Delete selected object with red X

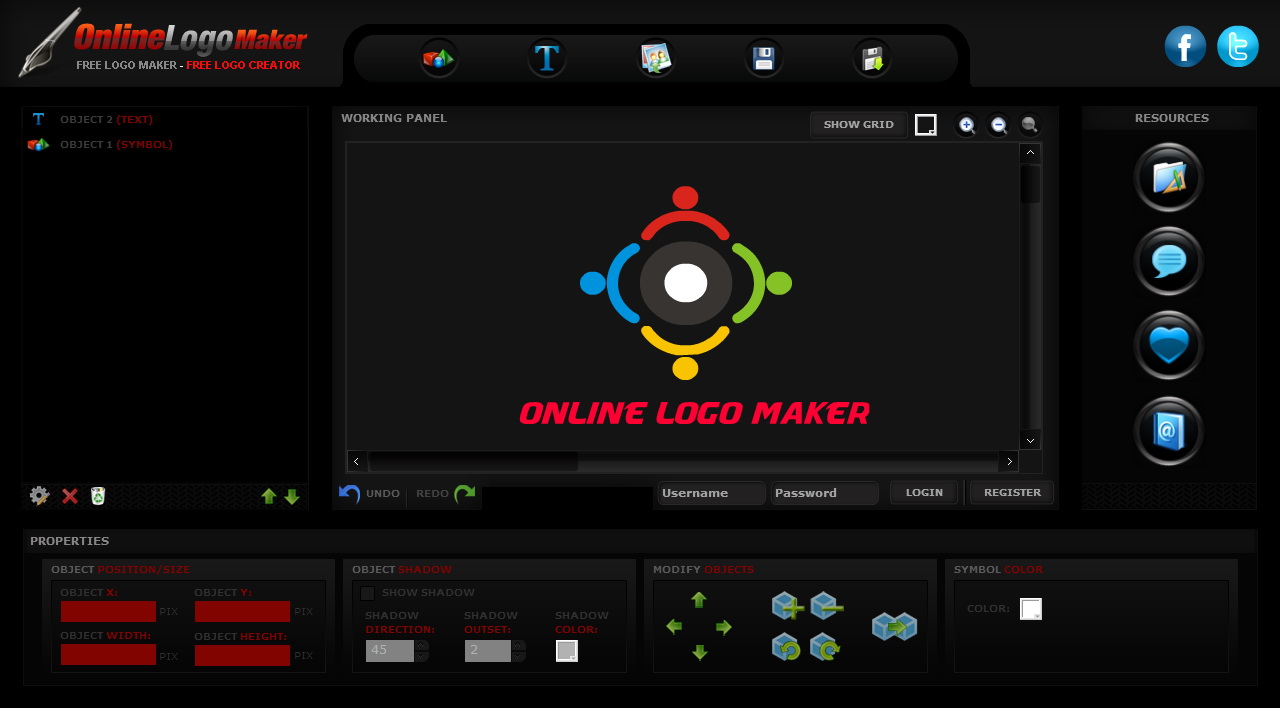[70, 496]
